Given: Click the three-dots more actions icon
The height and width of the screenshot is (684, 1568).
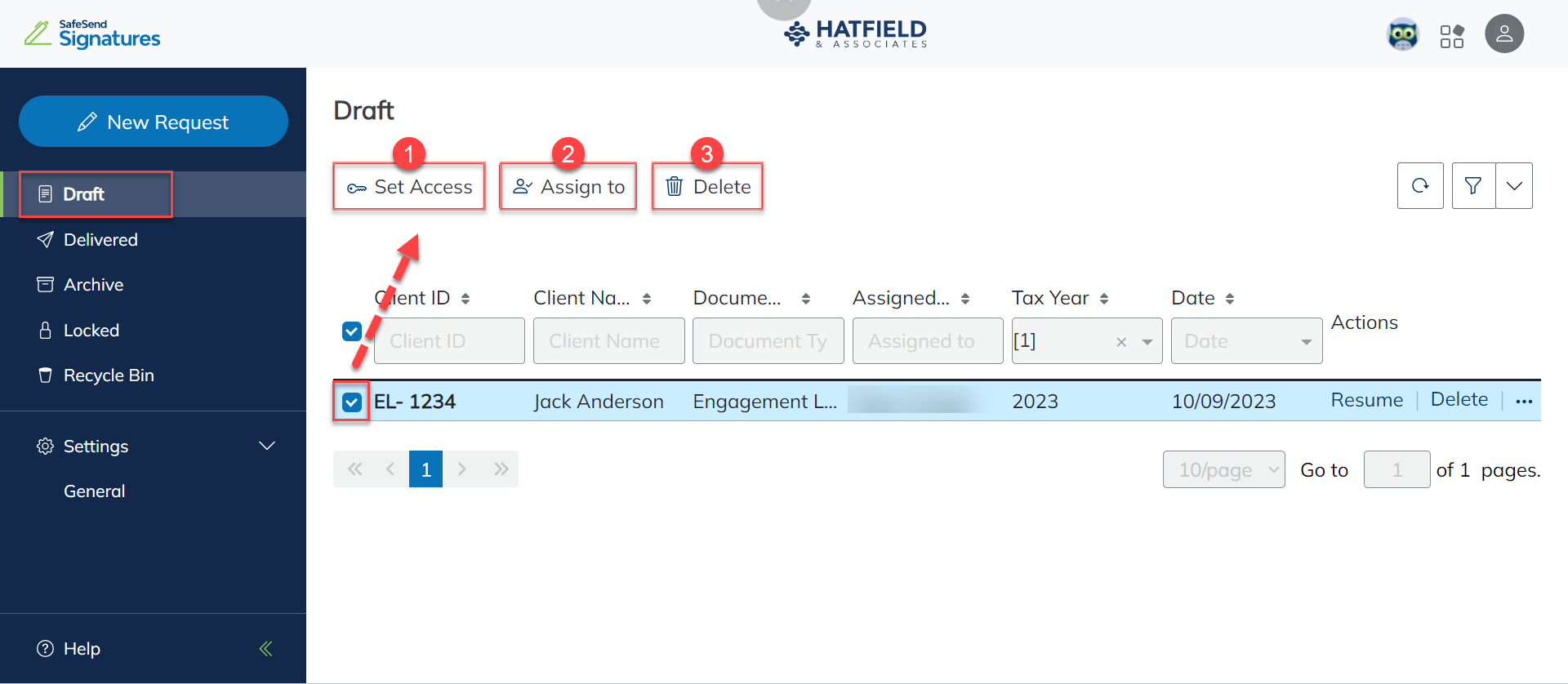Looking at the screenshot, I should click(x=1524, y=401).
